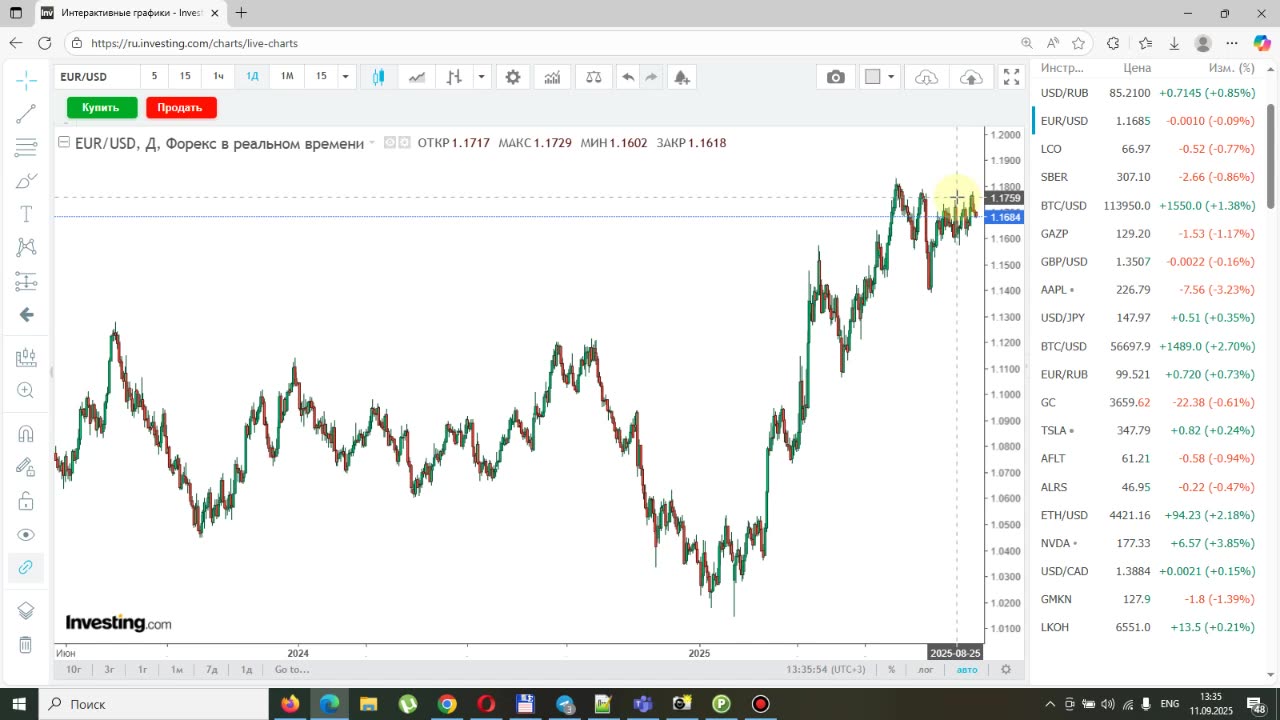Toggle авто auto scale
Screen dimensions: 1280x720
pyautogui.click(x=967, y=670)
